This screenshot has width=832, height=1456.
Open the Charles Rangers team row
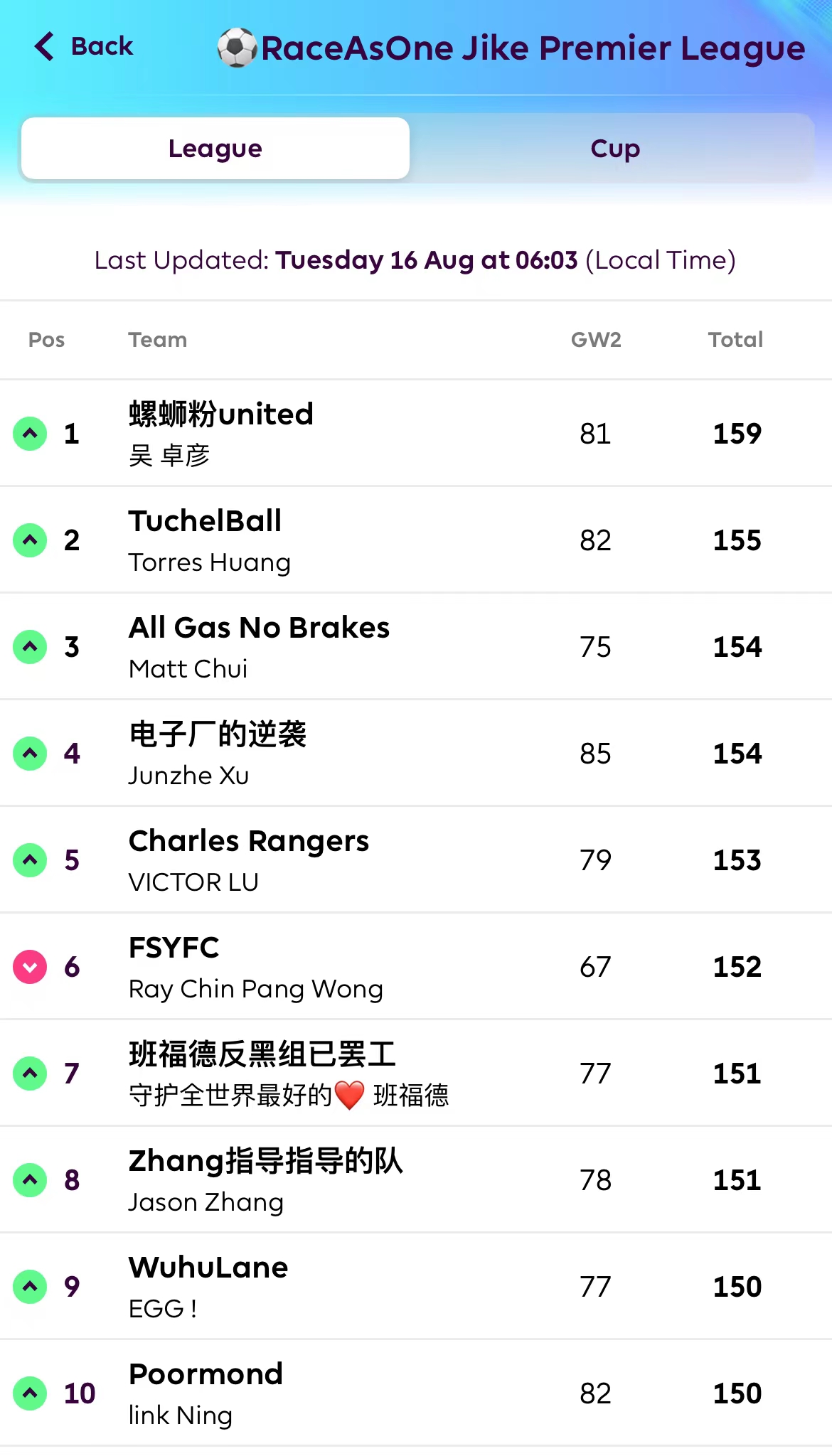[249, 841]
